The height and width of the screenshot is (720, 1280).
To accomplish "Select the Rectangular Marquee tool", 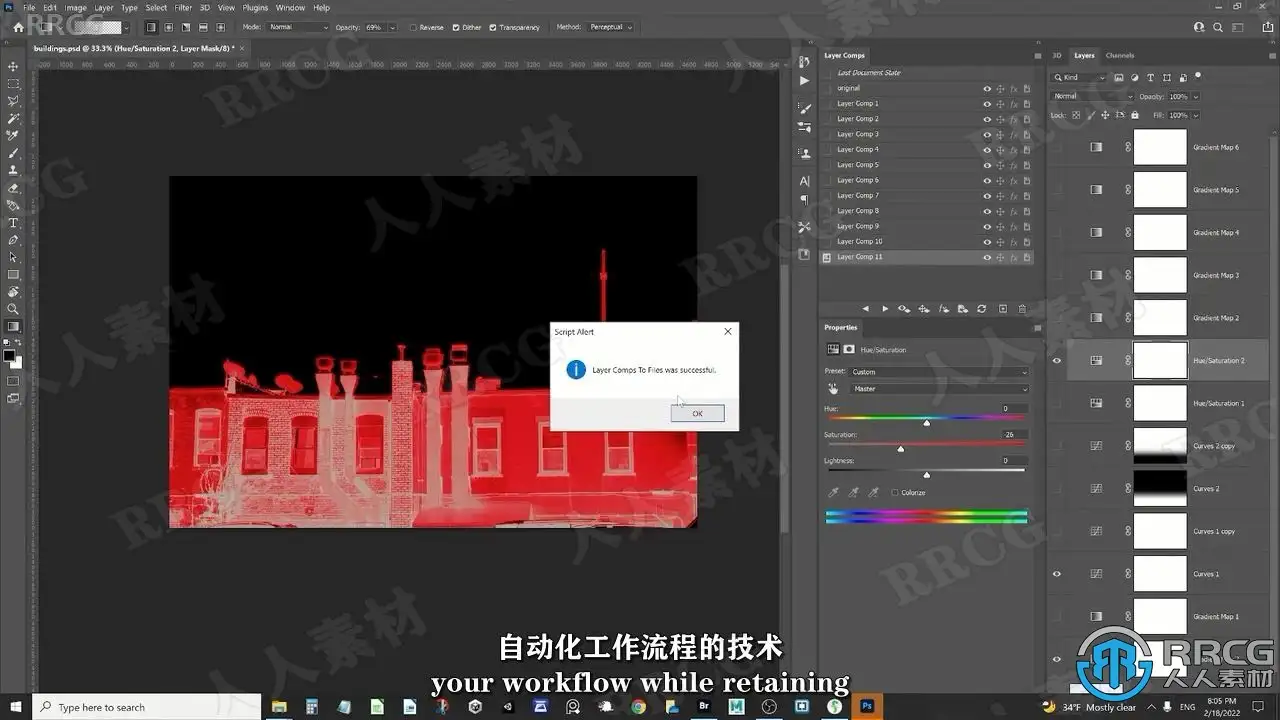I will pyautogui.click(x=13, y=84).
